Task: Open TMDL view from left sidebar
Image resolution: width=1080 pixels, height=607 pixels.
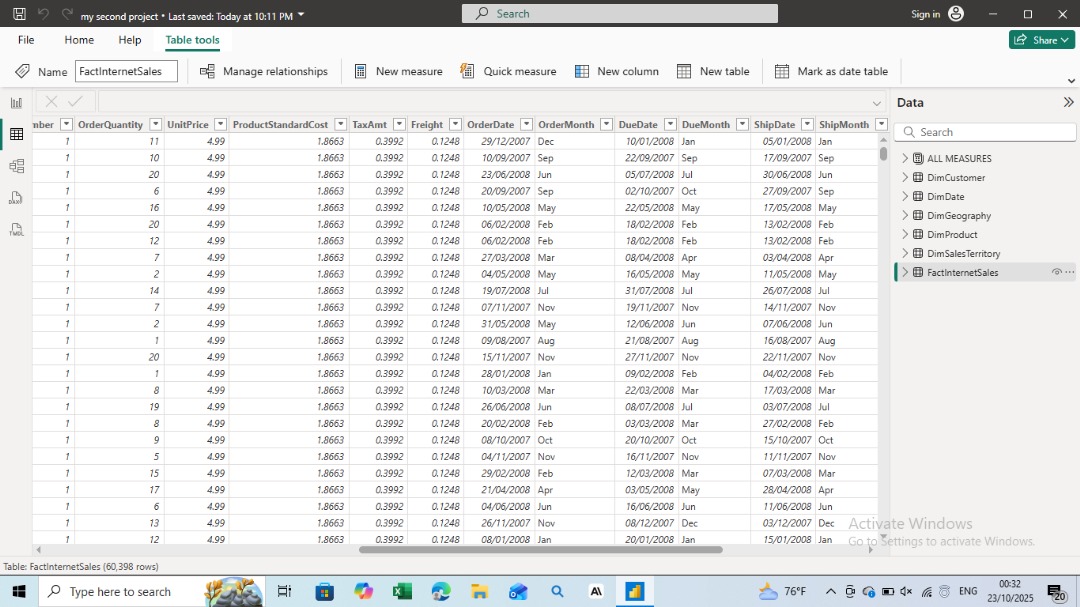Action: [17, 229]
